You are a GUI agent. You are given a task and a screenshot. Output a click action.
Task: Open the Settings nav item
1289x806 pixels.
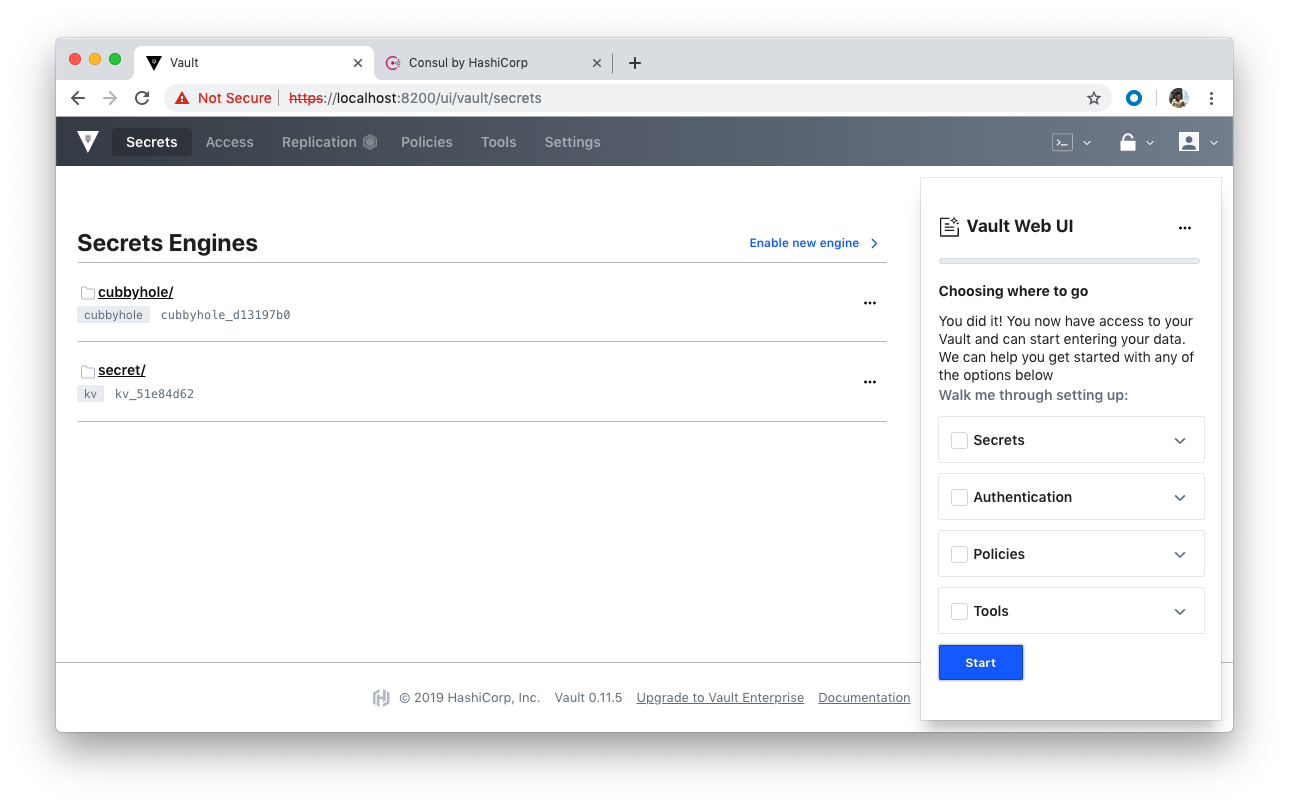572,142
